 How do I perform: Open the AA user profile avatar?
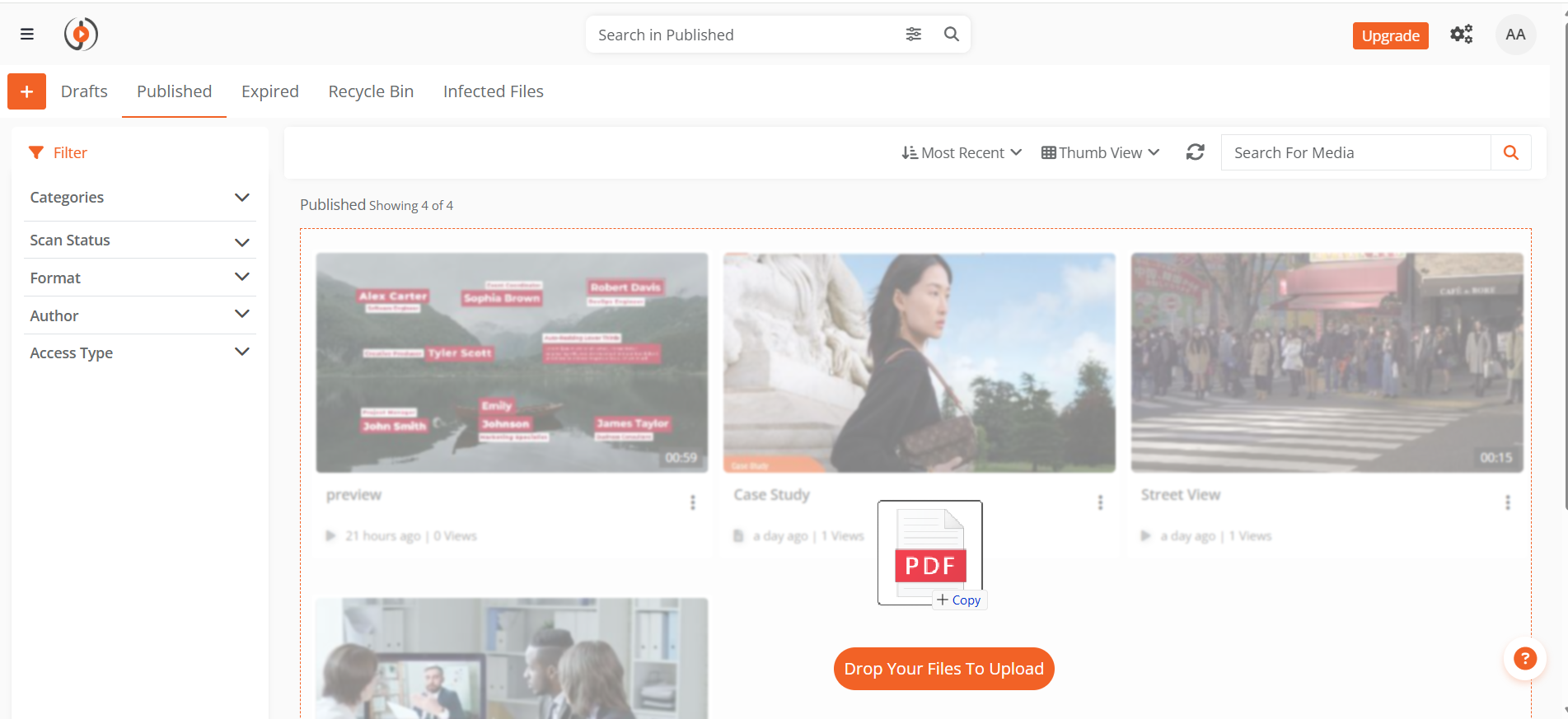(x=1514, y=35)
